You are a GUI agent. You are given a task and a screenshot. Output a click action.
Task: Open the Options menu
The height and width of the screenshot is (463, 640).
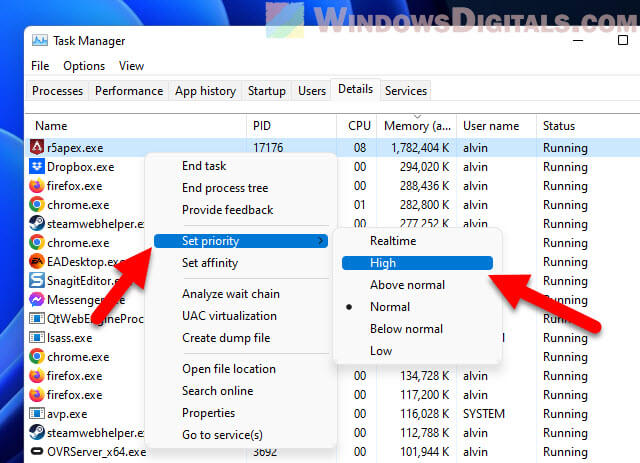tap(84, 66)
